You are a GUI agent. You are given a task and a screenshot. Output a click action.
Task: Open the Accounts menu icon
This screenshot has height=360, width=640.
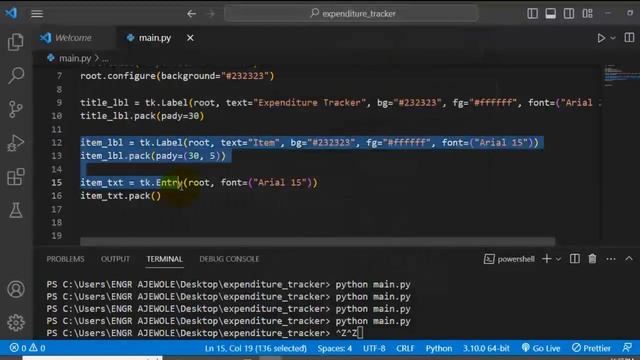[16, 289]
